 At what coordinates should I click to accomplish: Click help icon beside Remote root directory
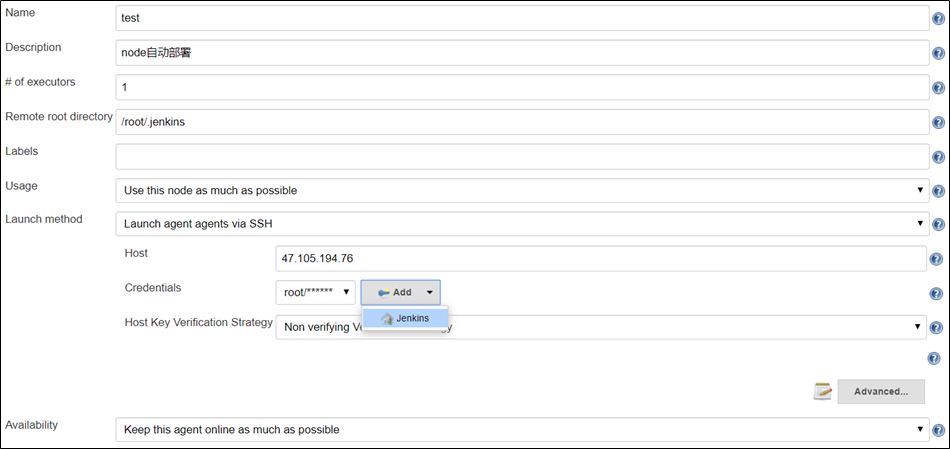[937, 123]
